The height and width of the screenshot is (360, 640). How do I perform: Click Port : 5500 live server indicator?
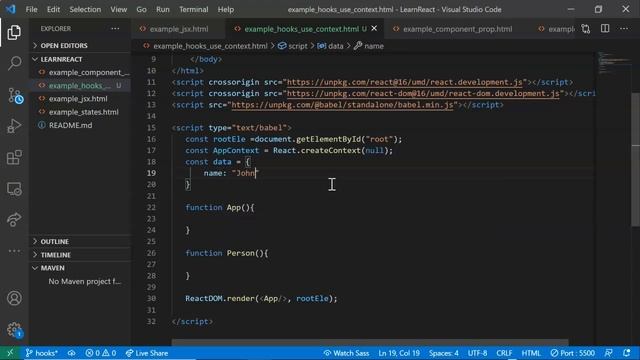(572, 353)
